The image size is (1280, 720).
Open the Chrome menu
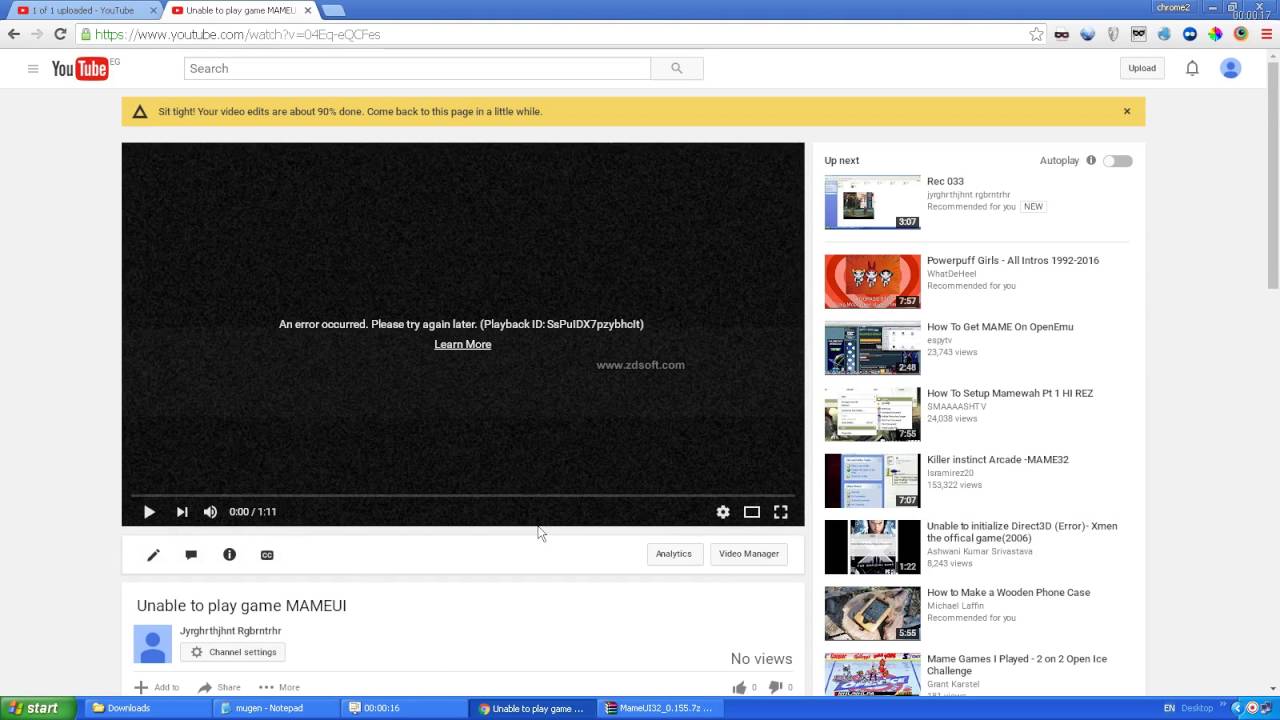pos(1265,34)
